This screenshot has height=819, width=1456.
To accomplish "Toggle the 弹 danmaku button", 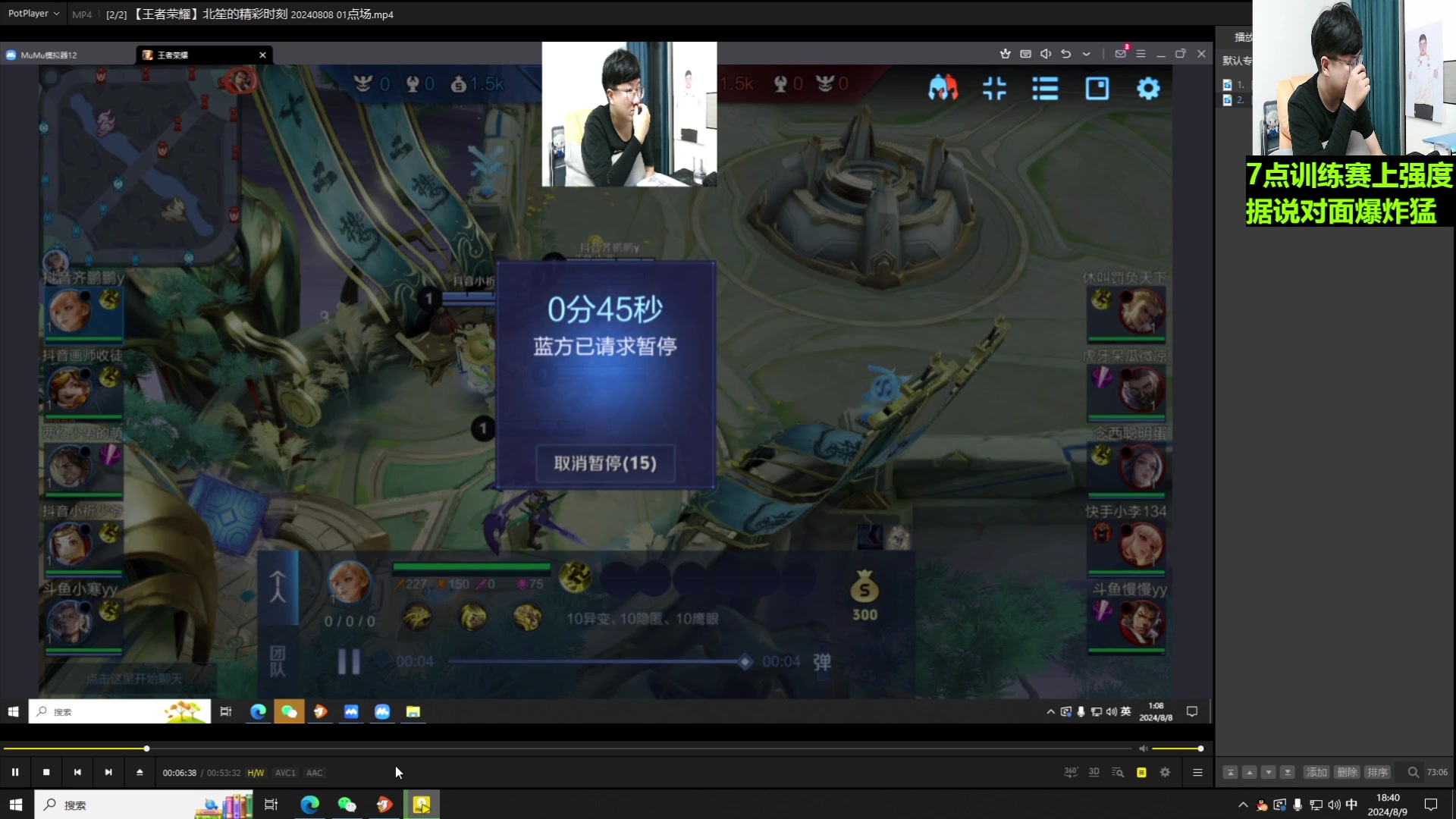I will (x=822, y=662).
